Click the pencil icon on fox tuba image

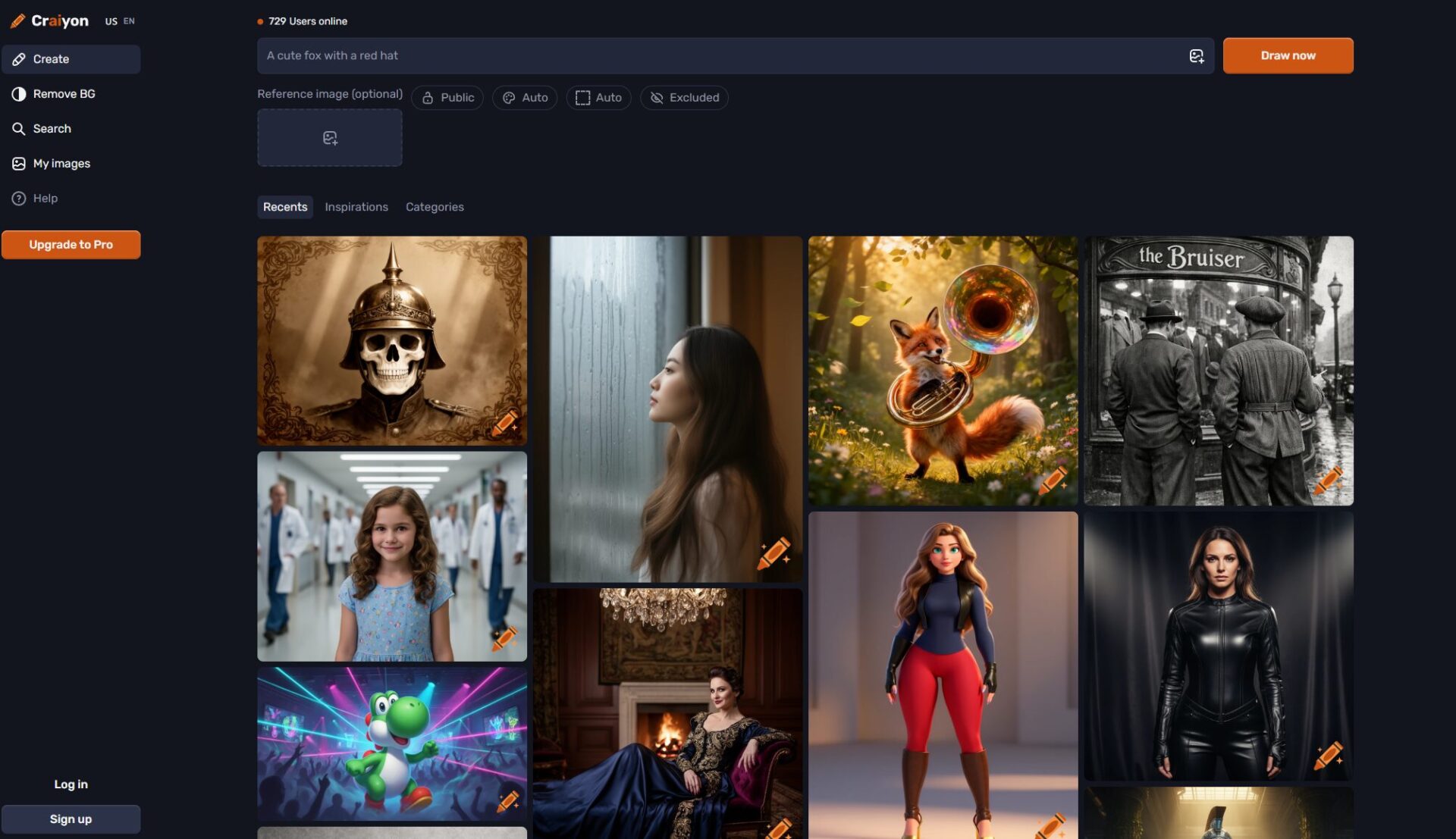click(x=1053, y=481)
